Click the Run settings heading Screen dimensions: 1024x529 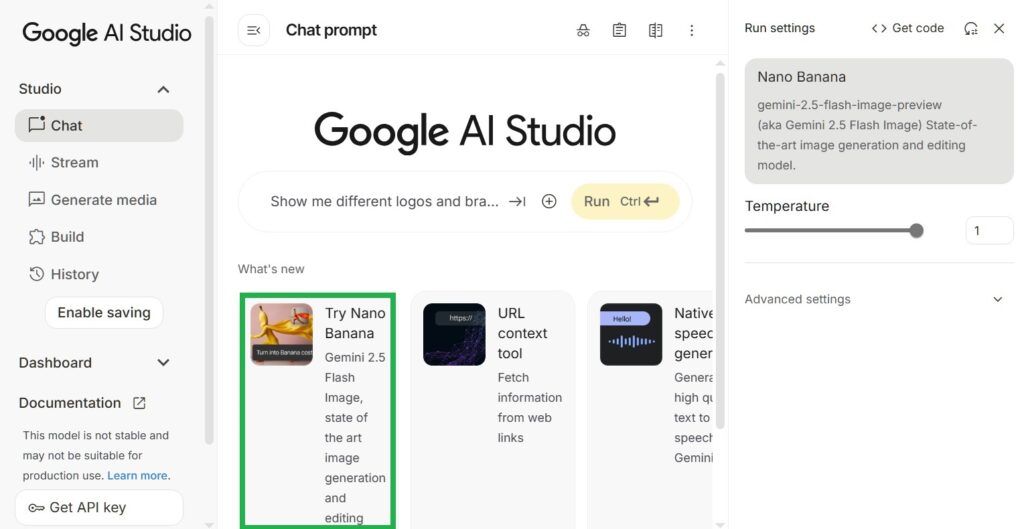tap(780, 28)
